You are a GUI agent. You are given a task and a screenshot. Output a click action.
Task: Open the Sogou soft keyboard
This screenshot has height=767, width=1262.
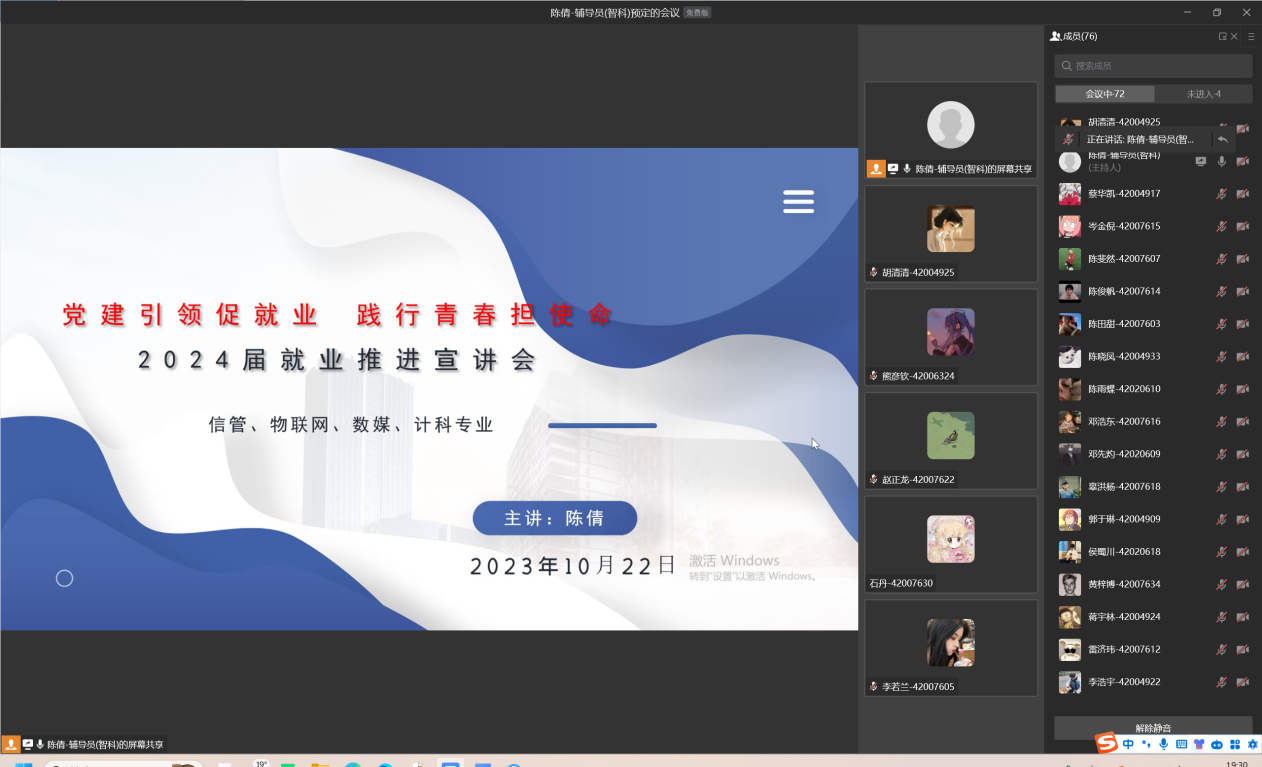1181,744
